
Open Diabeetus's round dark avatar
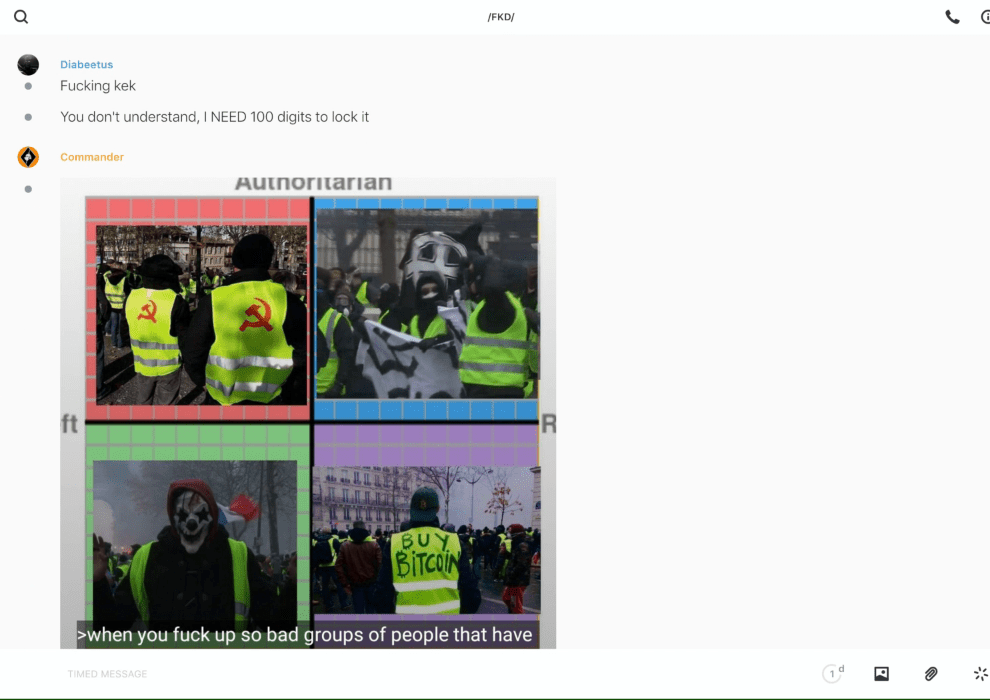[x=28, y=65]
